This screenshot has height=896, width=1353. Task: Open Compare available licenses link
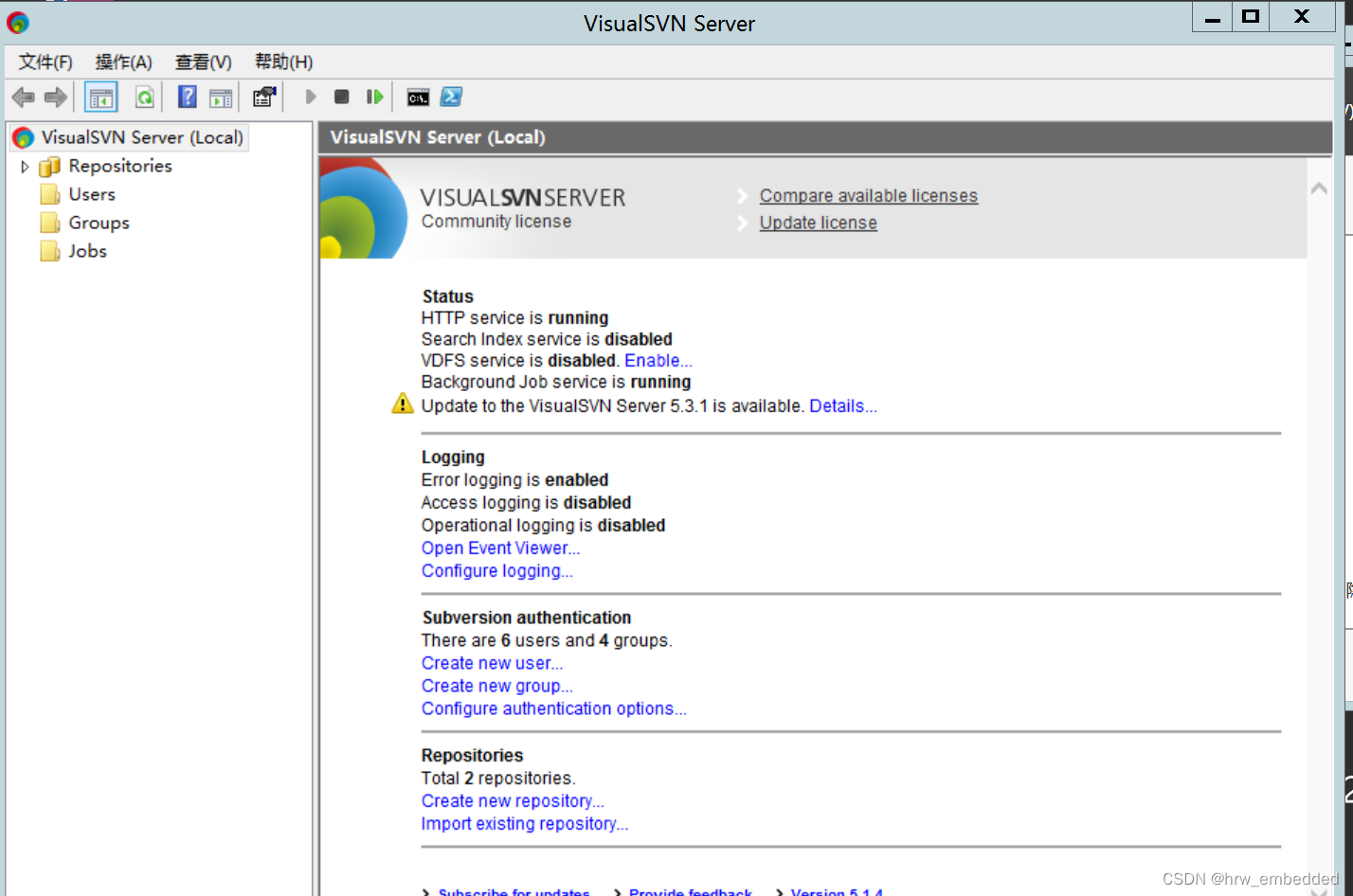pos(869,196)
